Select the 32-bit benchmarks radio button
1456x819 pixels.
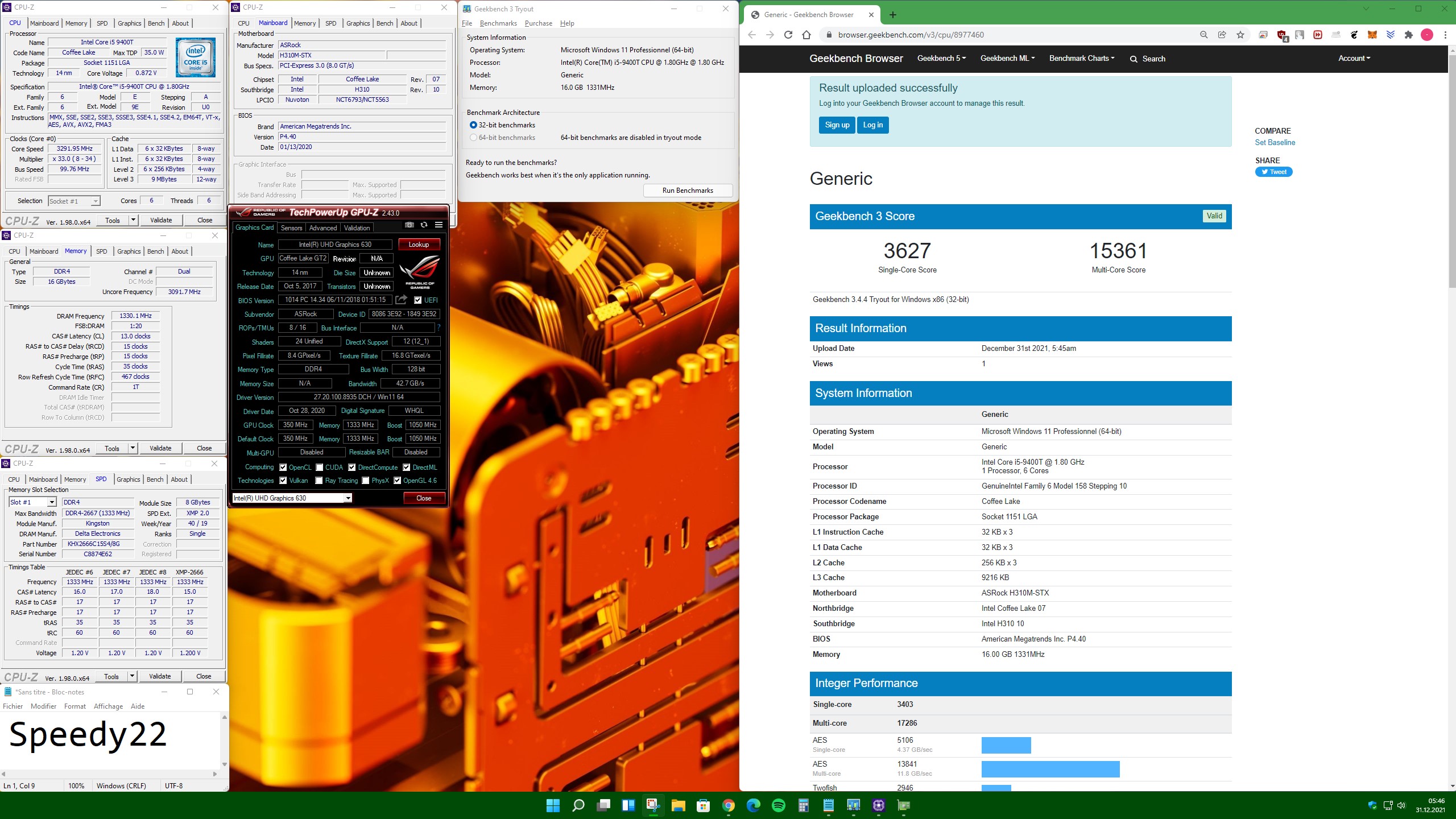pos(473,125)
